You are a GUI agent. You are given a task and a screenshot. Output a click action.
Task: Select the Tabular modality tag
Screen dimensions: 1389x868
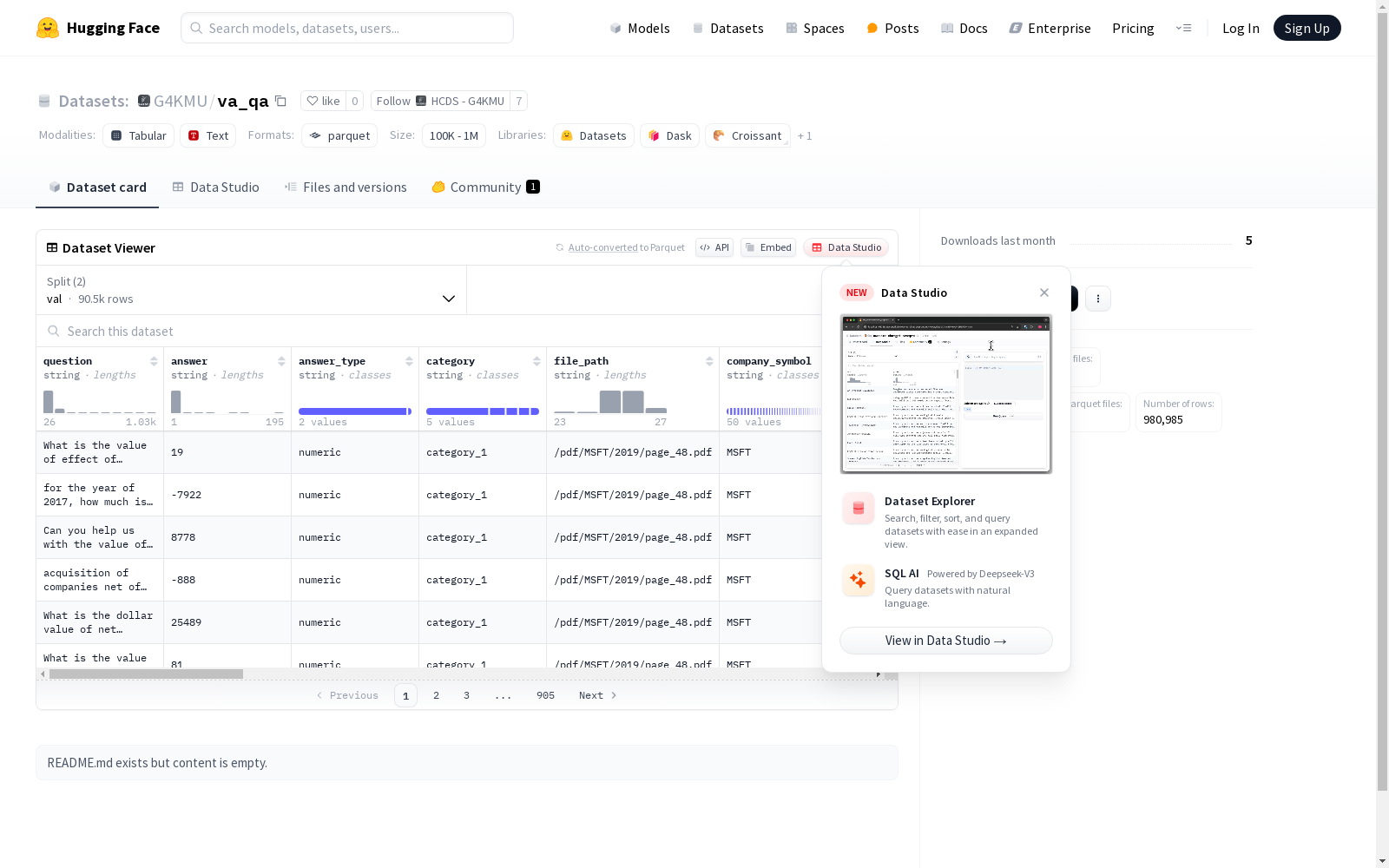[139, 135]
